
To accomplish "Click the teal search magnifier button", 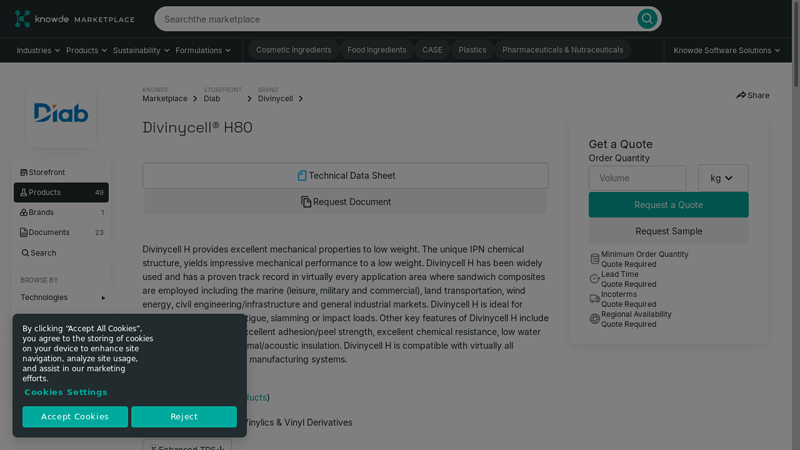I will point(647,19).
